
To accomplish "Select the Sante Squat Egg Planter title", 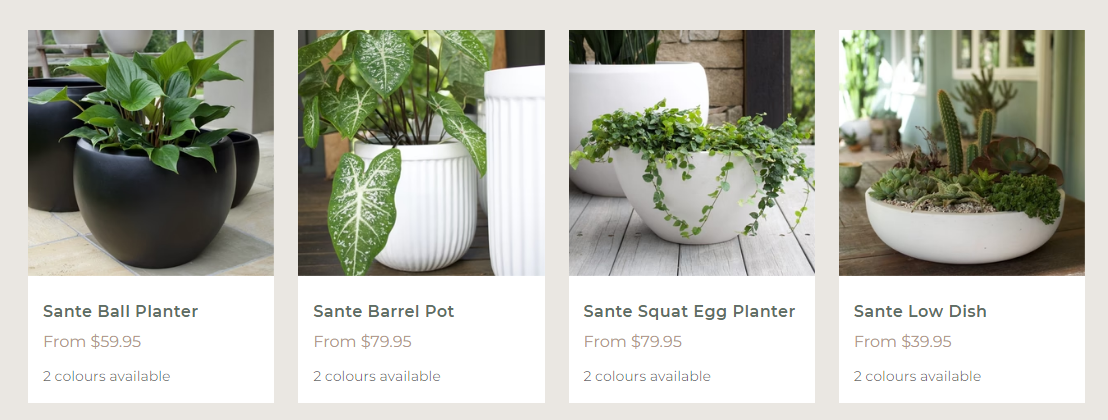I will pos(690,311).
